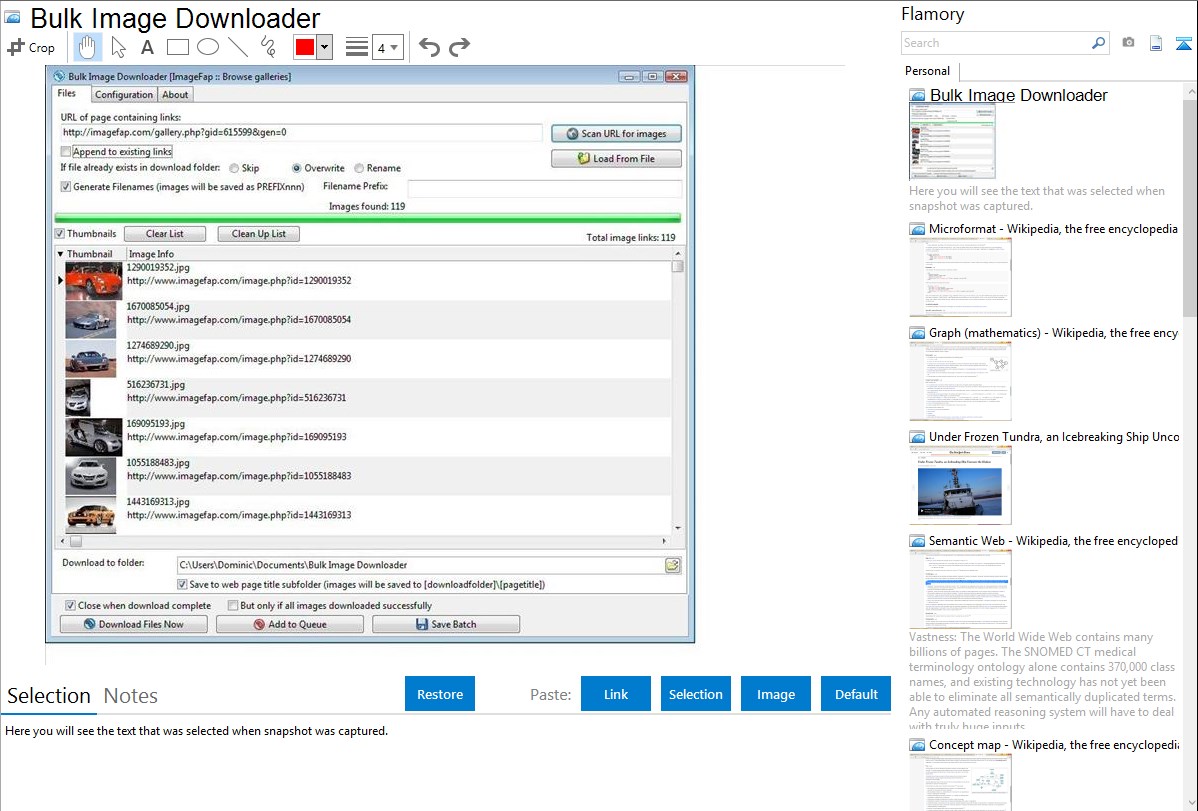The height and width of the screenshot is (811, 1198).
Task: Focus the Flamory Search field
Action: pyautogui.click(x=996, y=43)
